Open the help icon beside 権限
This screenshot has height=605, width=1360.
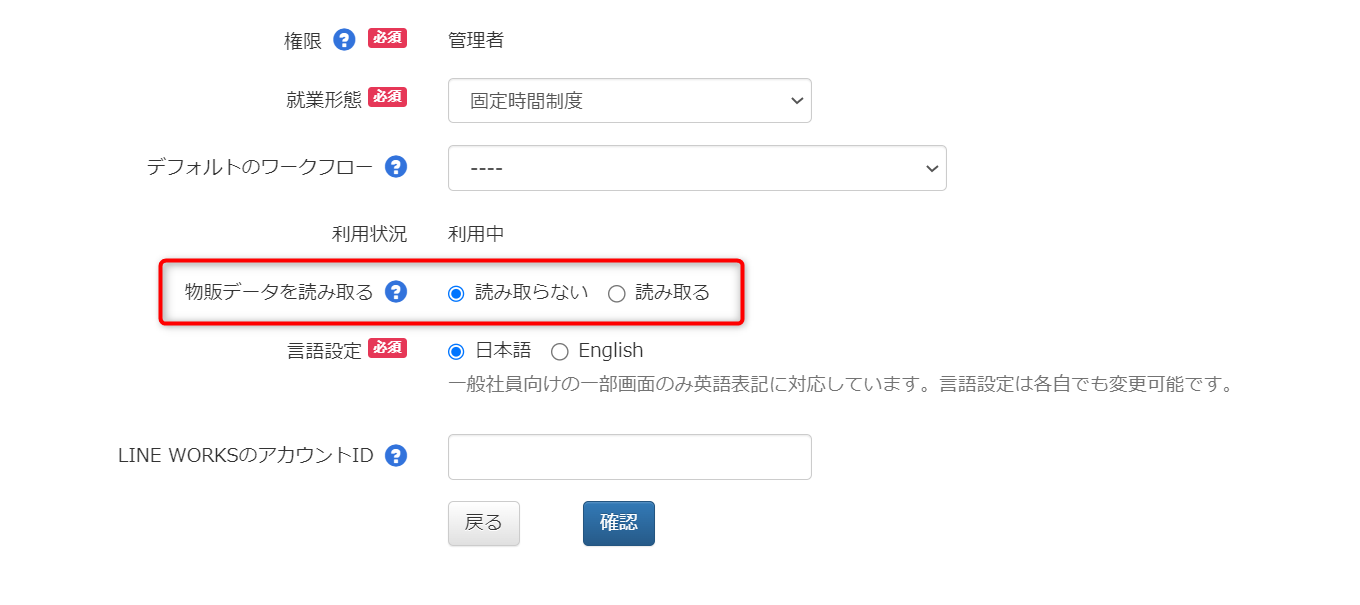[345, 40]
